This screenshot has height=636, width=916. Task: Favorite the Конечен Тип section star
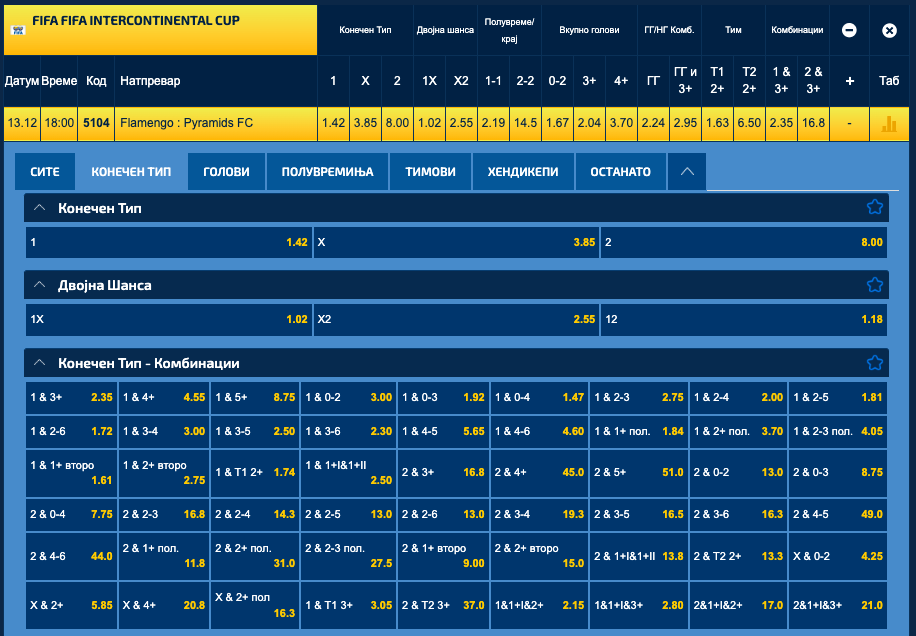coord(875,208)
